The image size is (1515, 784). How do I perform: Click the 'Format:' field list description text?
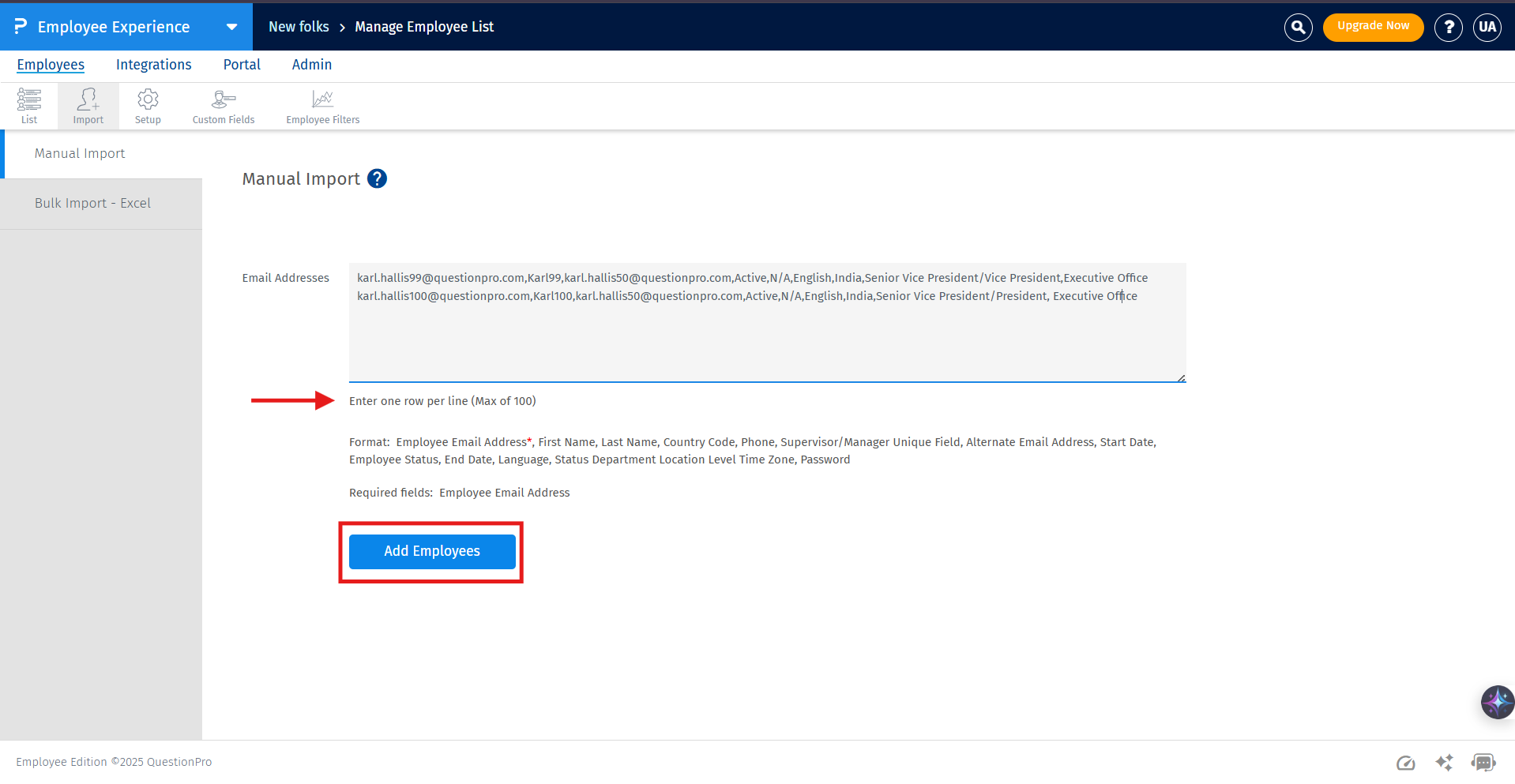tap(753, 451)
